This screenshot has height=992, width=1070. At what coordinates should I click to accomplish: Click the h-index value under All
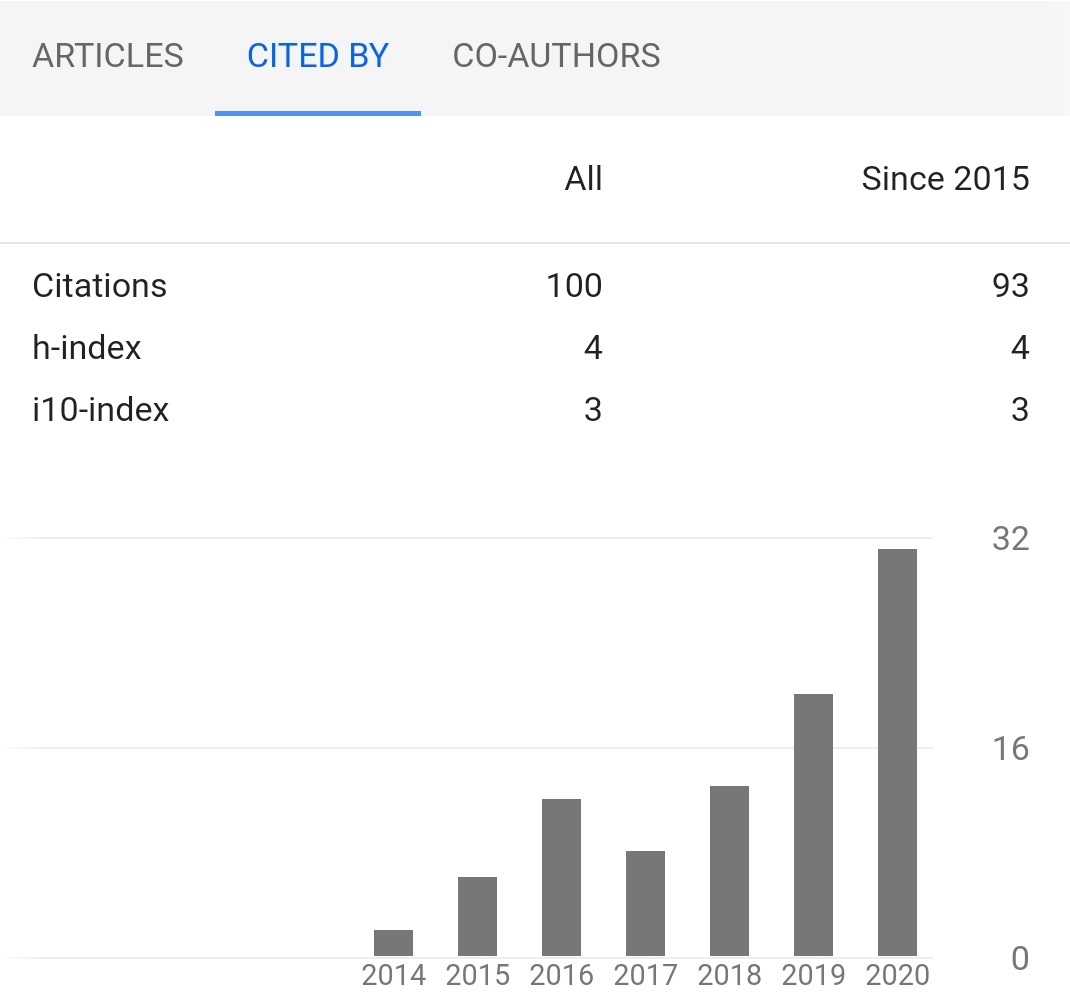(593, 348)
